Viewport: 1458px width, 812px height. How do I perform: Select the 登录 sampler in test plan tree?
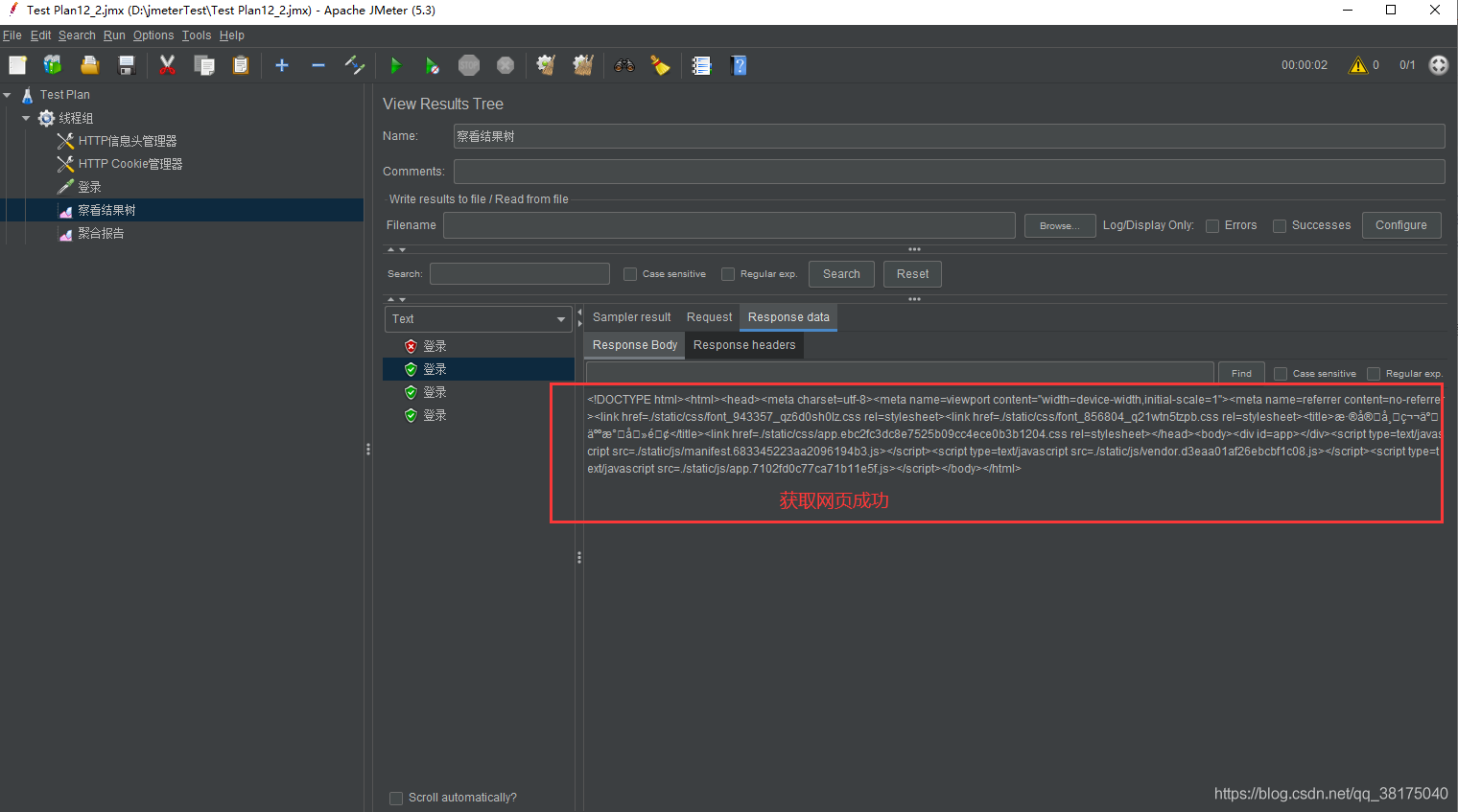coord(89,187)
